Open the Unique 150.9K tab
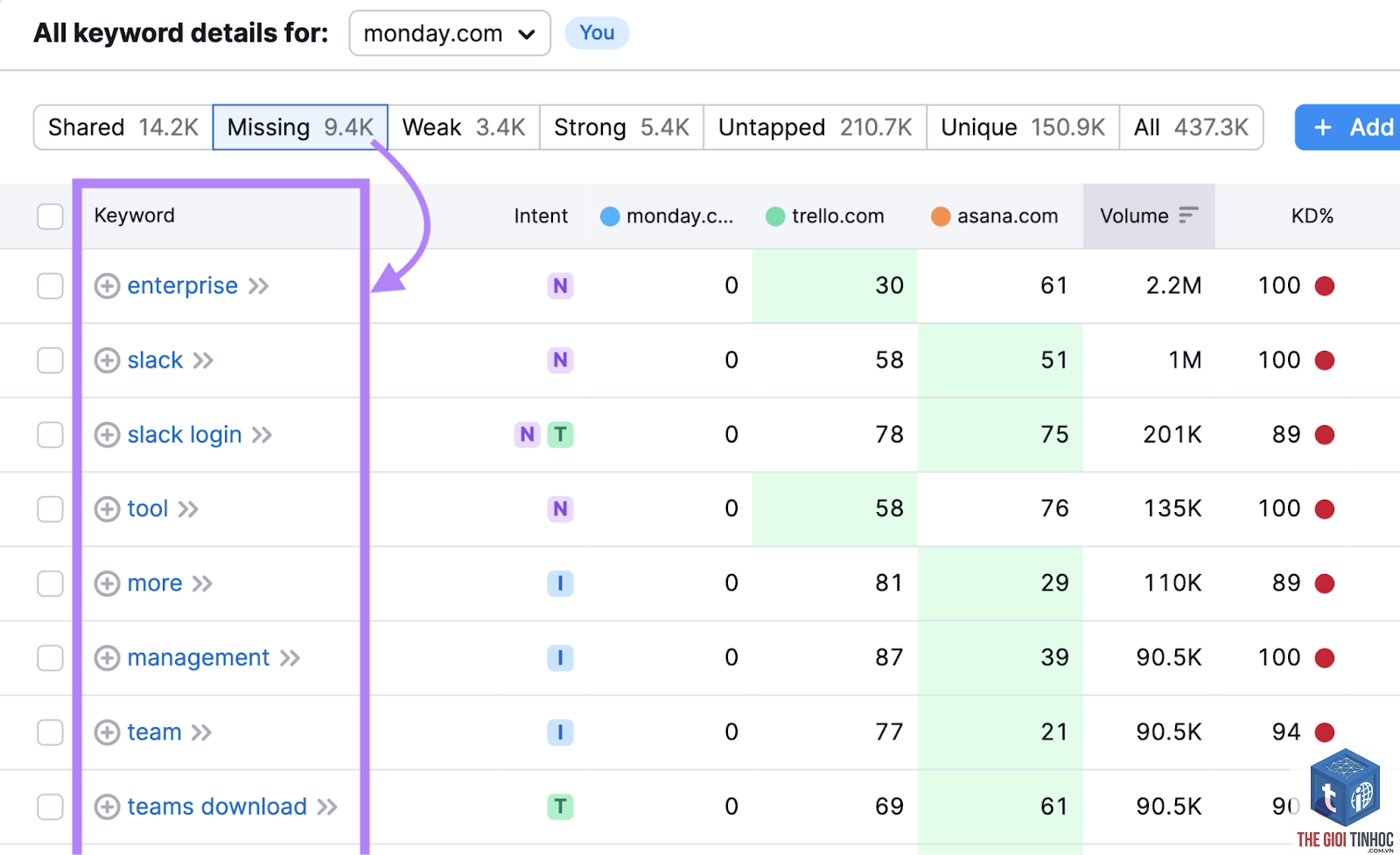 [x=1023, y=128]
